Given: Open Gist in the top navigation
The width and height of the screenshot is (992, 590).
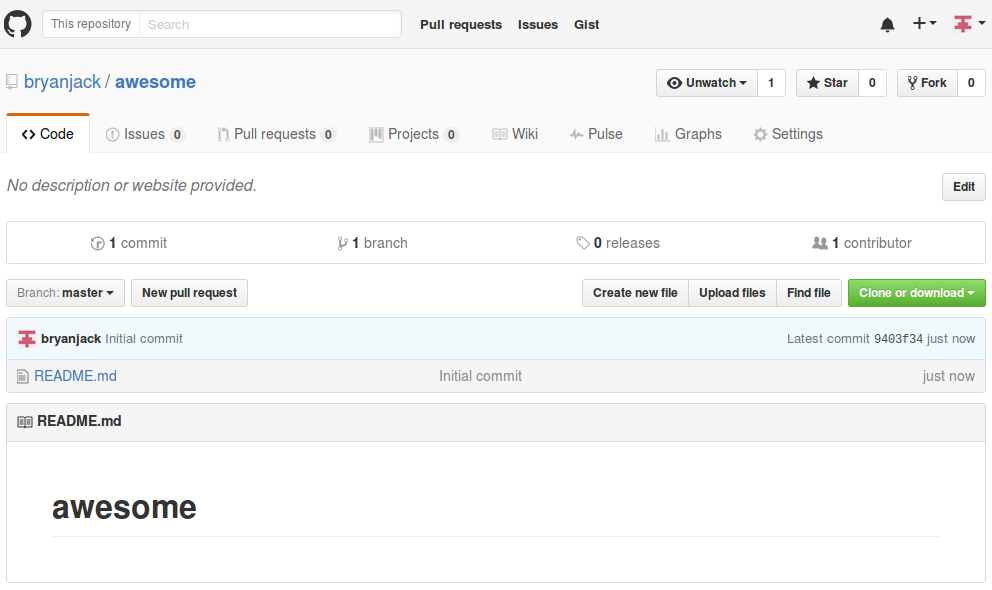Looking at the screenshot, I should [586, 25].
